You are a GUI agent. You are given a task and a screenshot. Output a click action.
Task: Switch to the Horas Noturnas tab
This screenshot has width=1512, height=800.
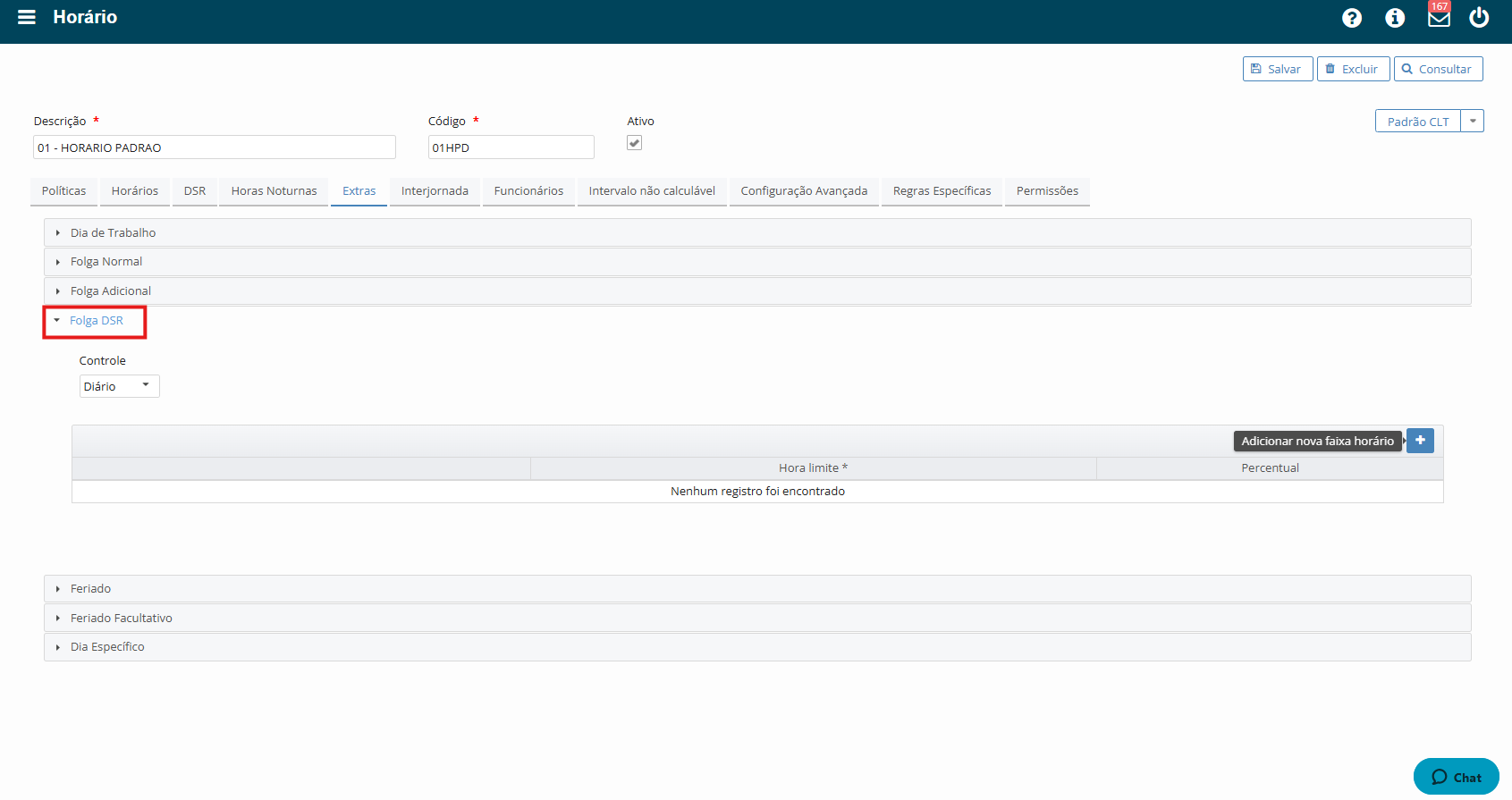tap(275, 191)
